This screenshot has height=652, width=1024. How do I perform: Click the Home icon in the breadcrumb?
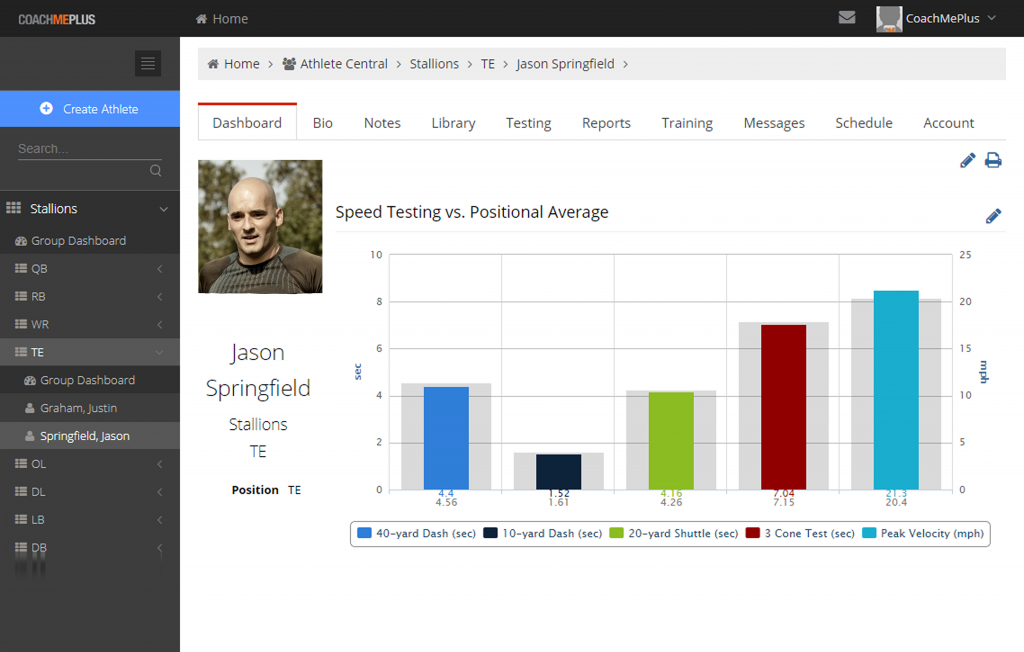coord(214,64)
